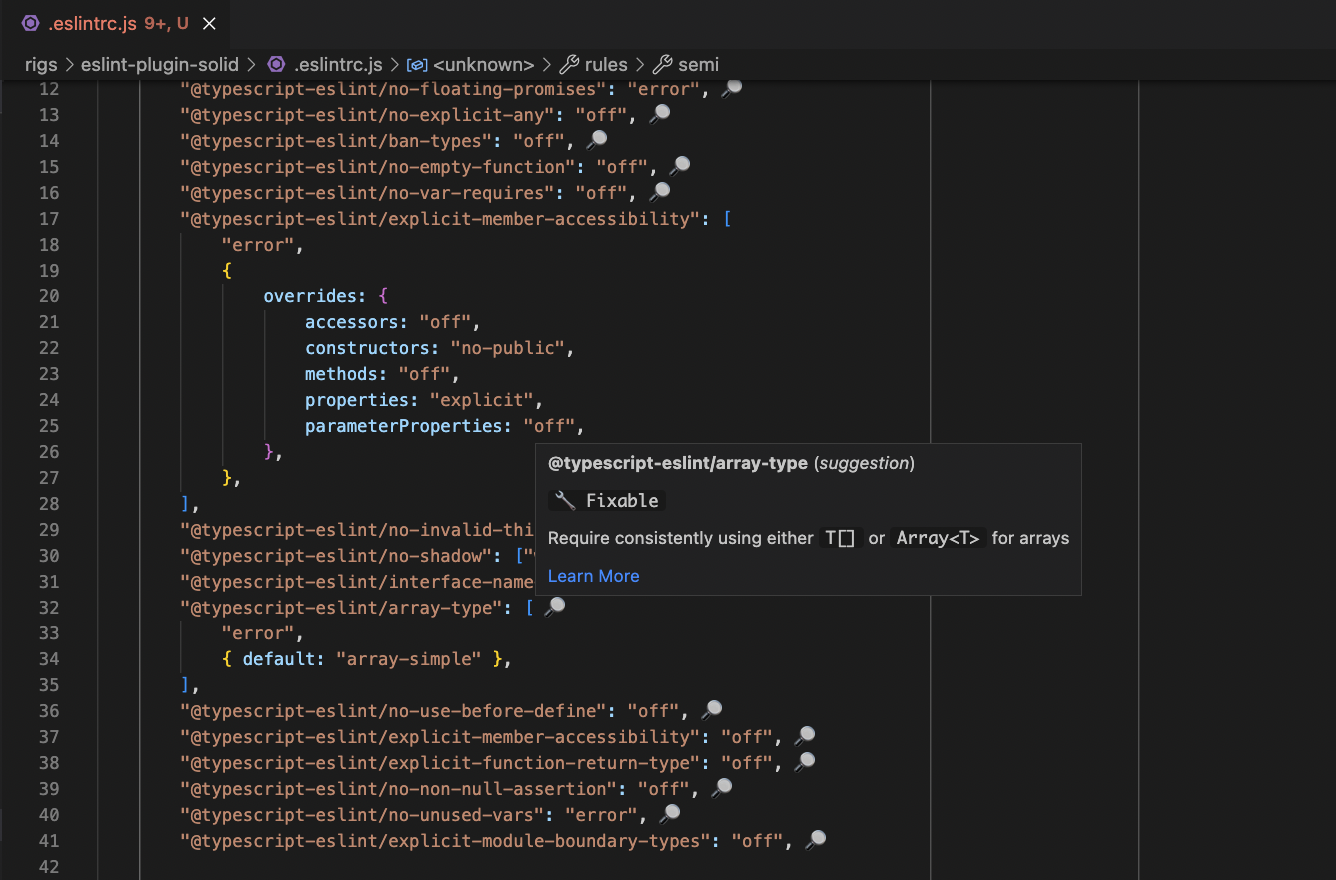The width and height of the screenshot is (1336, 880).
Task: Click the magnifier lens beside no-var-requires
Action: pos(660,191)
